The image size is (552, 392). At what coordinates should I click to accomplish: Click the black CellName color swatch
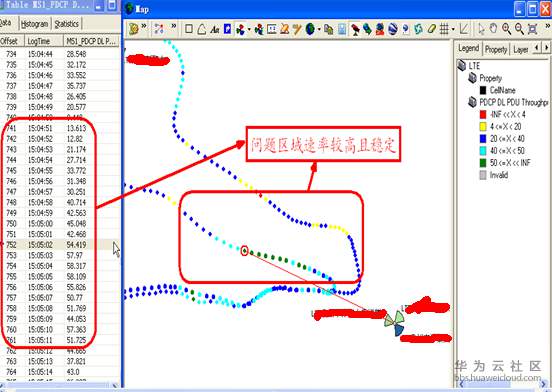coord(483,90)
